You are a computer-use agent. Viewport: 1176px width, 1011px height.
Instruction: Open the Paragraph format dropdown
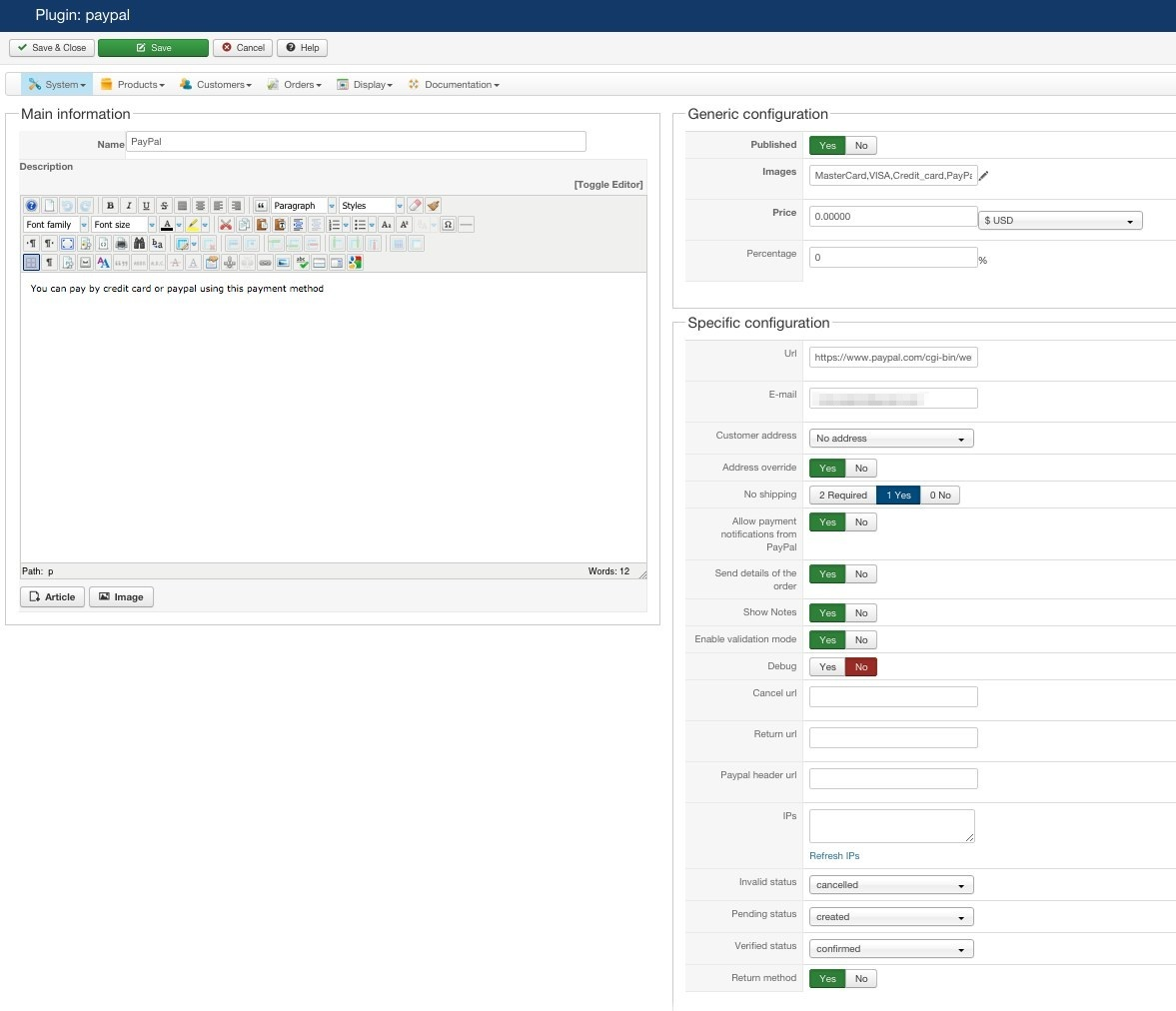click(x=303, y=206)
